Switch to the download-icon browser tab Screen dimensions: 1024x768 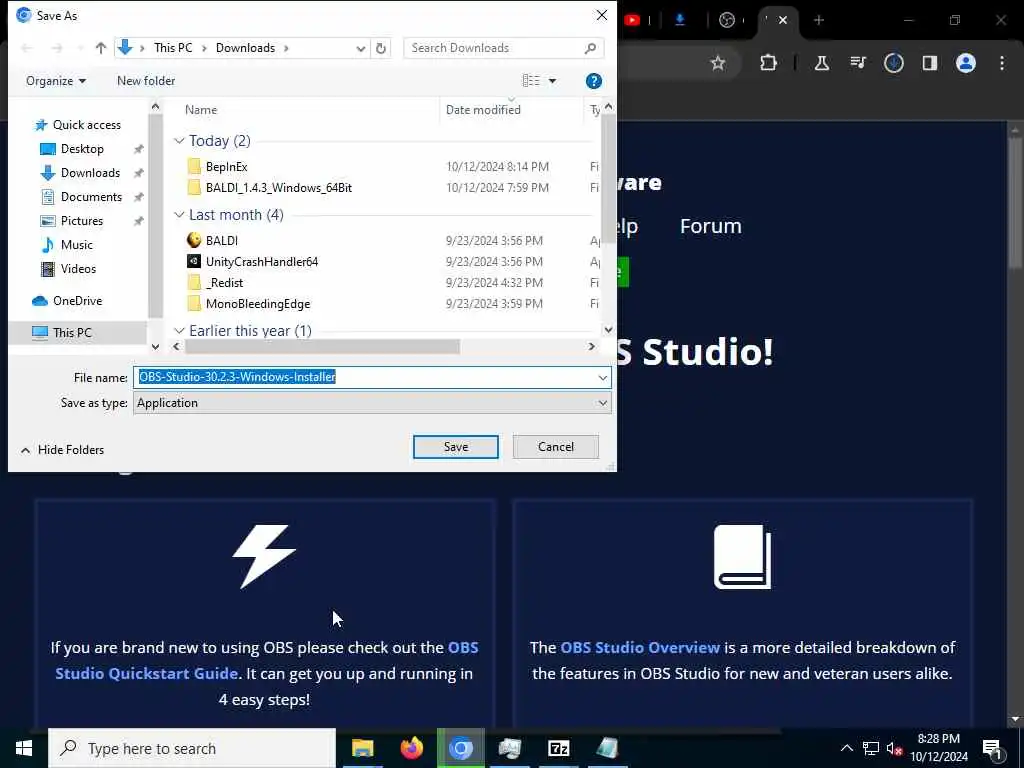click(x=680, y=20)
